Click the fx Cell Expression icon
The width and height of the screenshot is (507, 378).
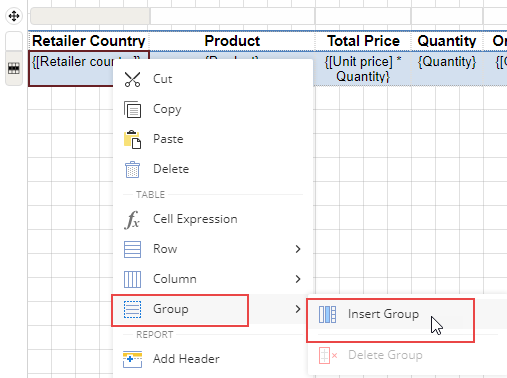[x=132, y=220]
